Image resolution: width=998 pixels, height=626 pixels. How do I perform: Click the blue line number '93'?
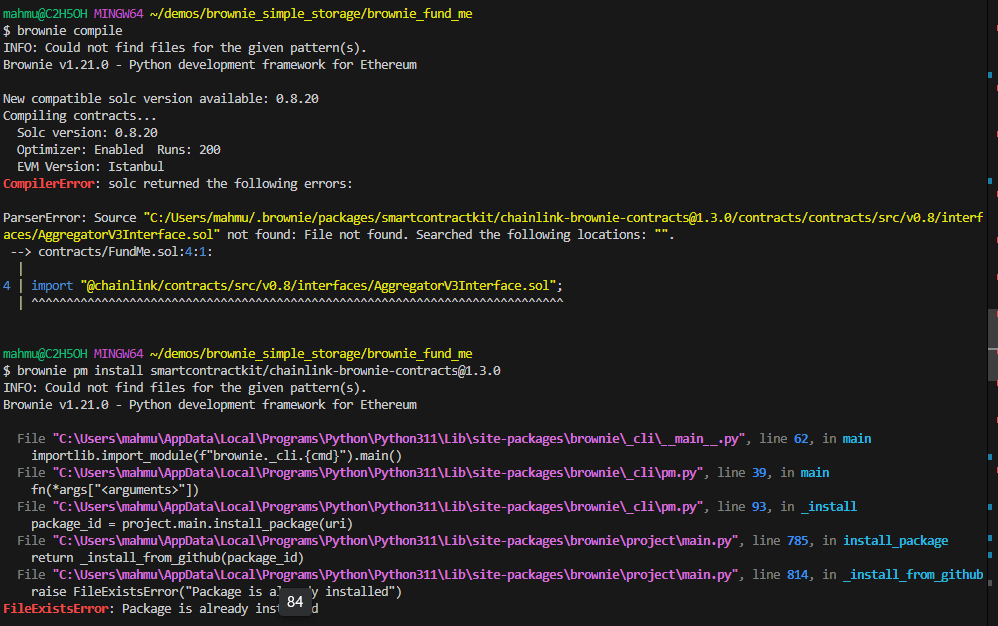(759, 506)
